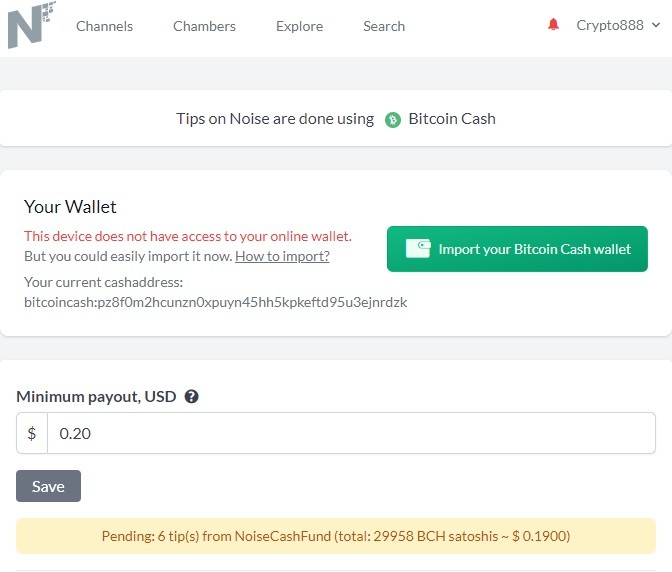Open the How to import link

[282, 256]
